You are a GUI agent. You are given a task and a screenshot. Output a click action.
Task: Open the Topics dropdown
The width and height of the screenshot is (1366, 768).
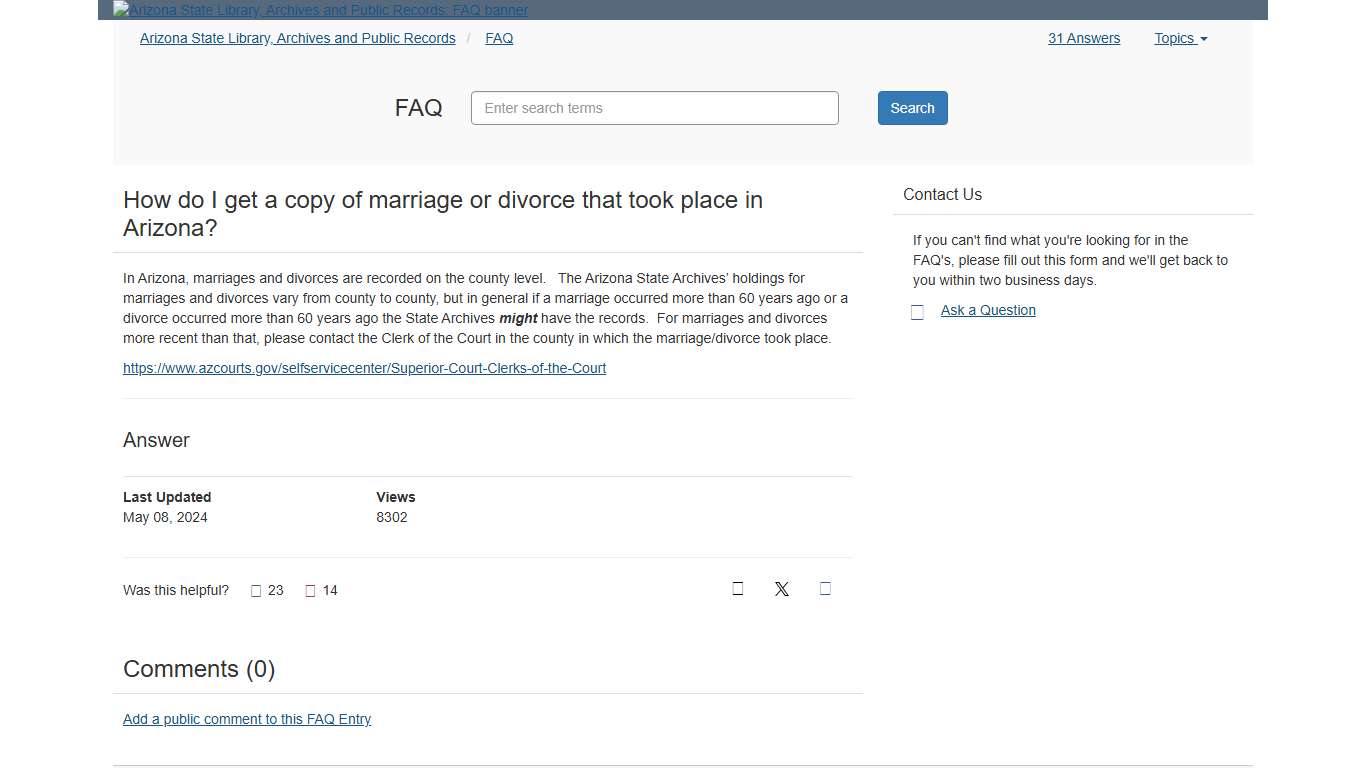[1180, 38]
